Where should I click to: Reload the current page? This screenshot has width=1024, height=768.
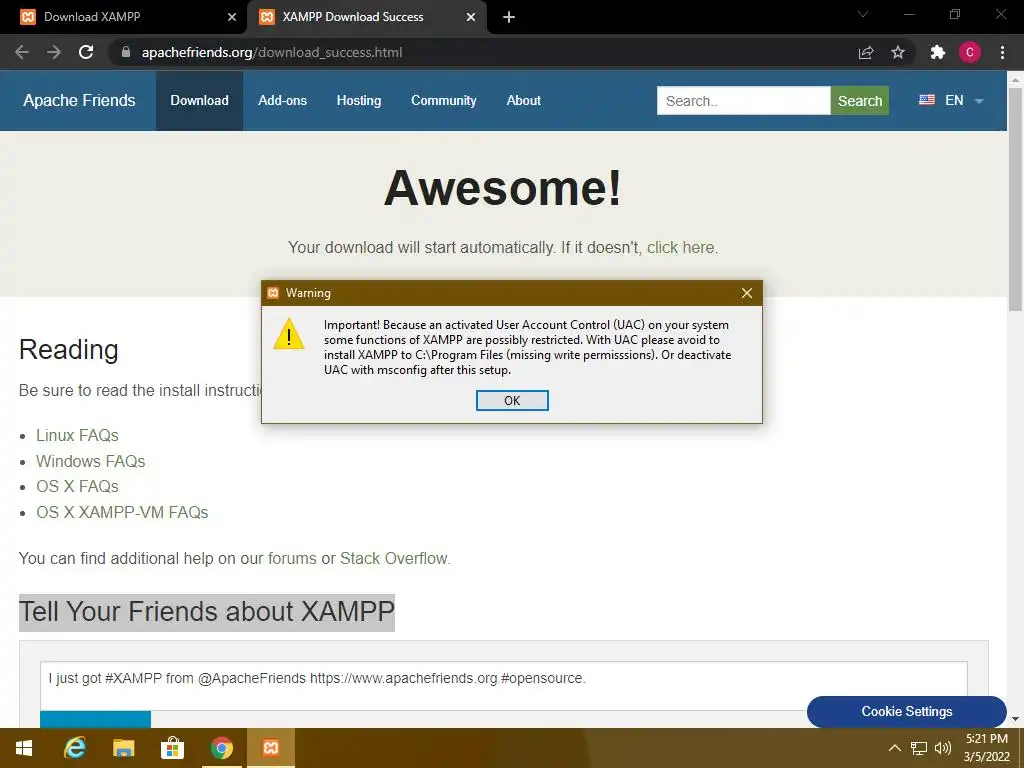click(86, 52)
